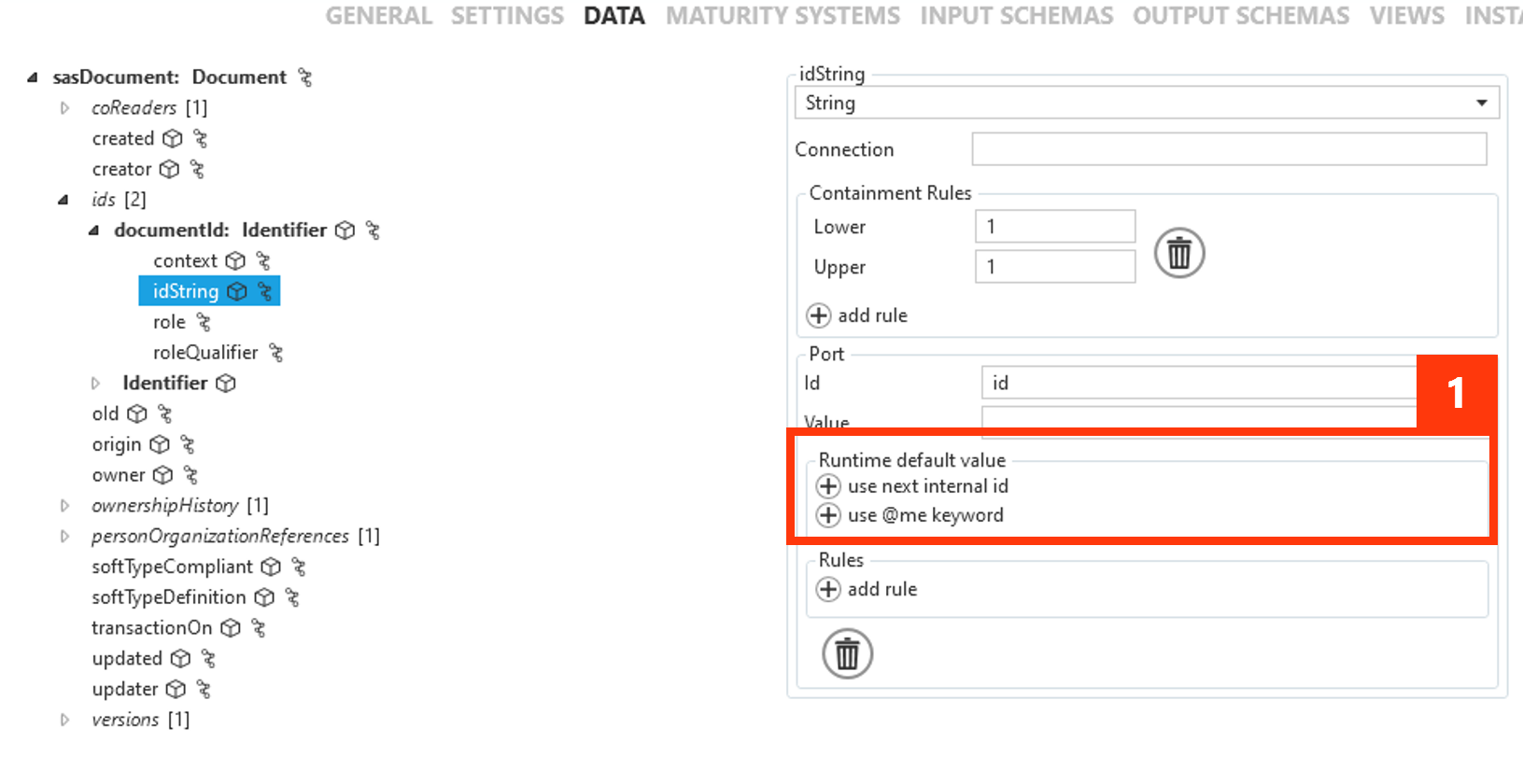1523x784 pixels.
Task: Delete the port using bottom trash icon
Action: pos(847,654)
